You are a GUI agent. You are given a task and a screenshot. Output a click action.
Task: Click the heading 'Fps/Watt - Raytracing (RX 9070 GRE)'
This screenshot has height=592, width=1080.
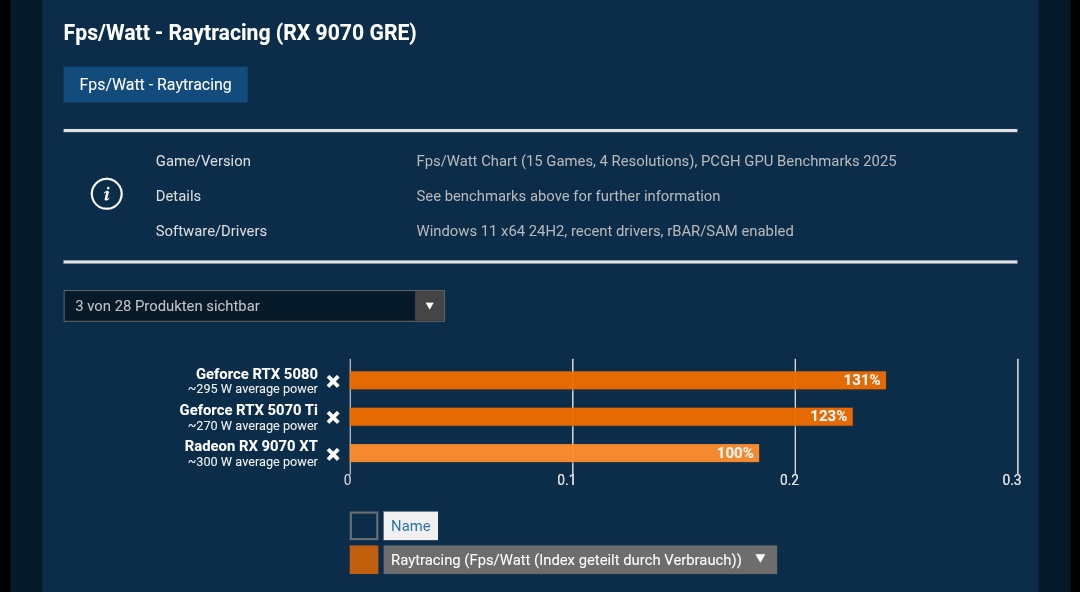[x=240, y=33]
